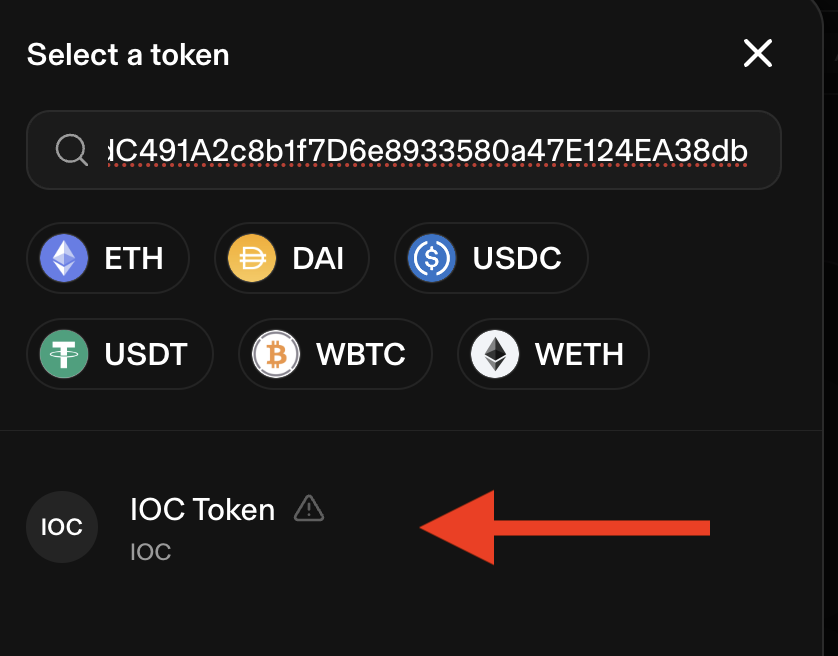Click the Select a token heading
838x656 pixels.
[128, 54]
